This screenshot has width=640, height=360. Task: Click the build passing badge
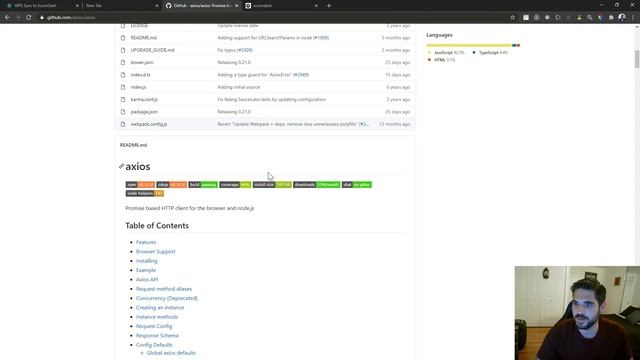pos(203,185)
